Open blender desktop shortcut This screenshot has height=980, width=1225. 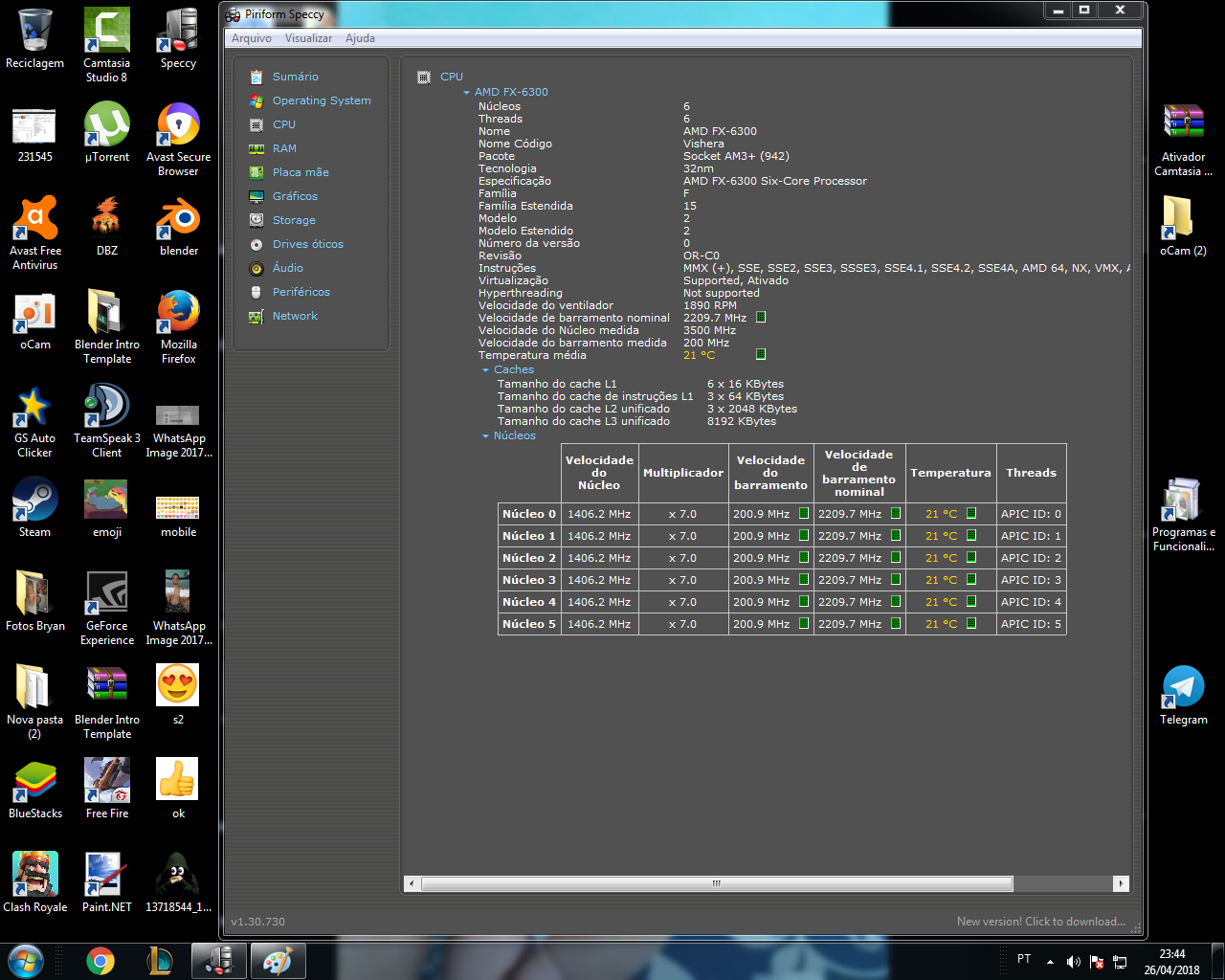[x=179, y=226]
